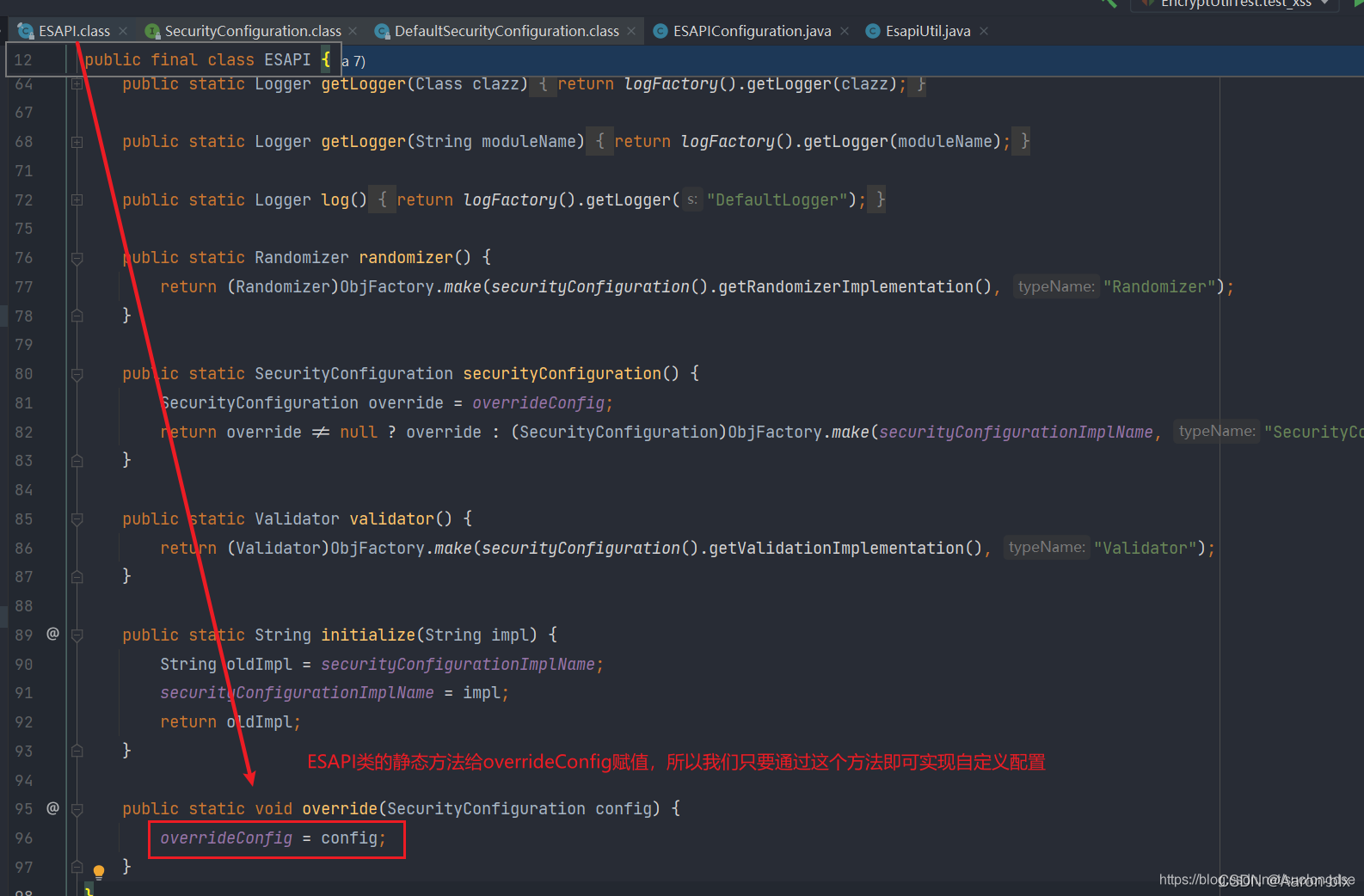The image size is (1364, 896).
Task: Click line number 91 in the gutter
Action: pos(24,692)
